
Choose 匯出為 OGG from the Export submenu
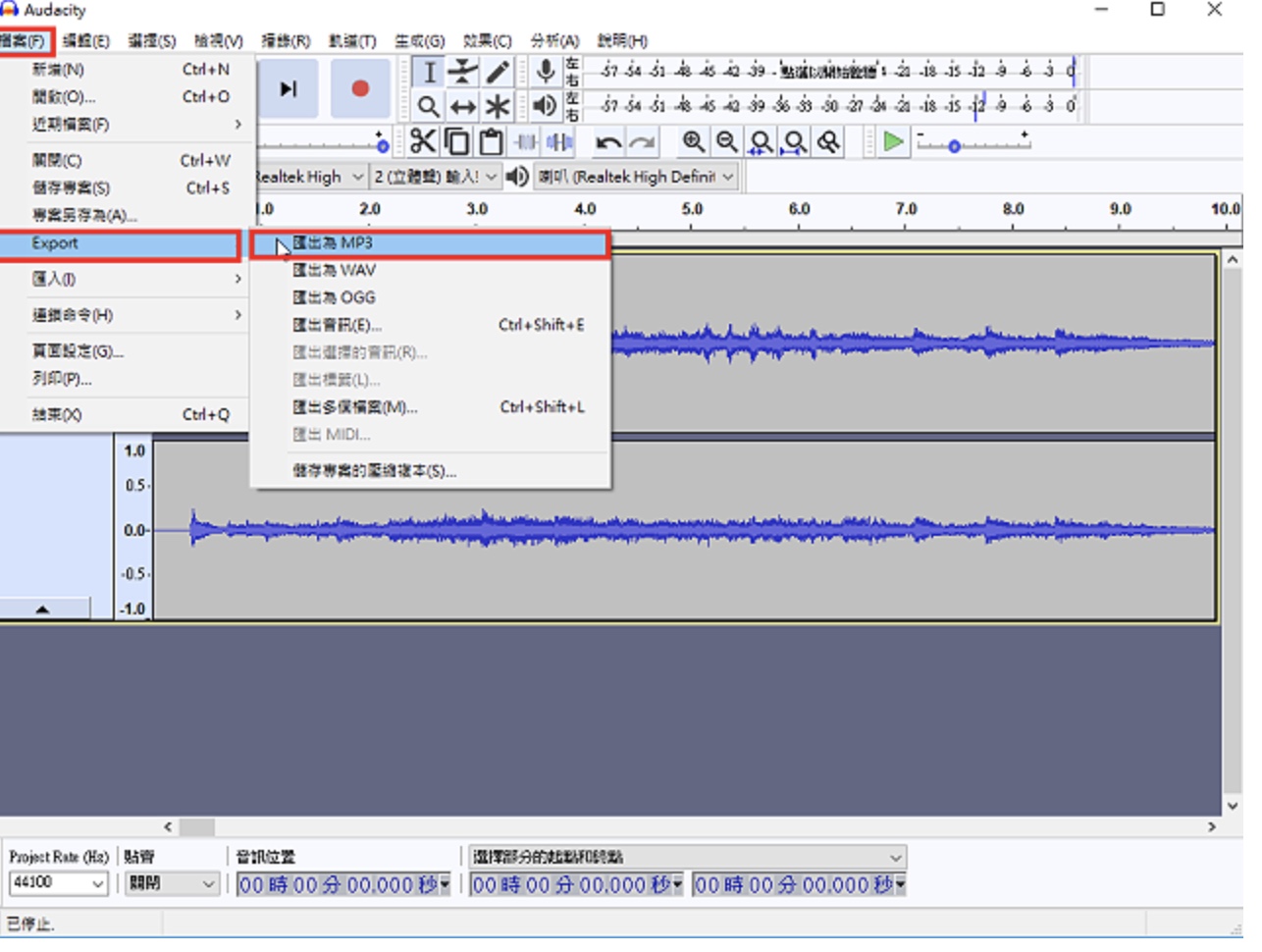pyautogui.click(x=431, y=298)
